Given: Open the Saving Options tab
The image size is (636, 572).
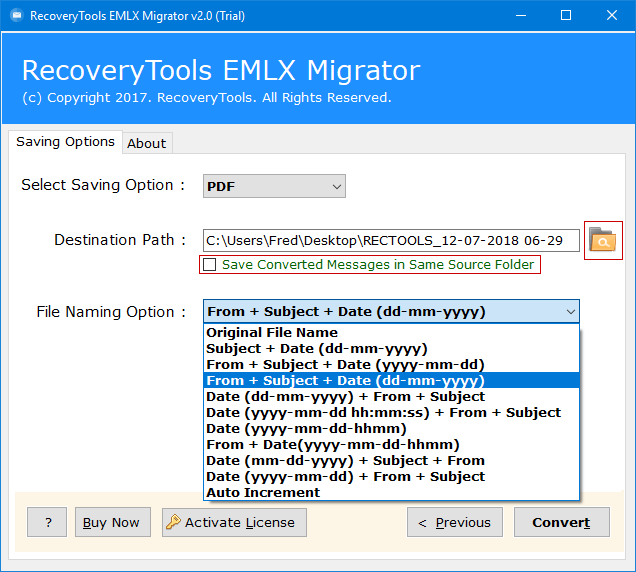Looking at the screenshot, I should pyautogui.click(x=65, y=142).
